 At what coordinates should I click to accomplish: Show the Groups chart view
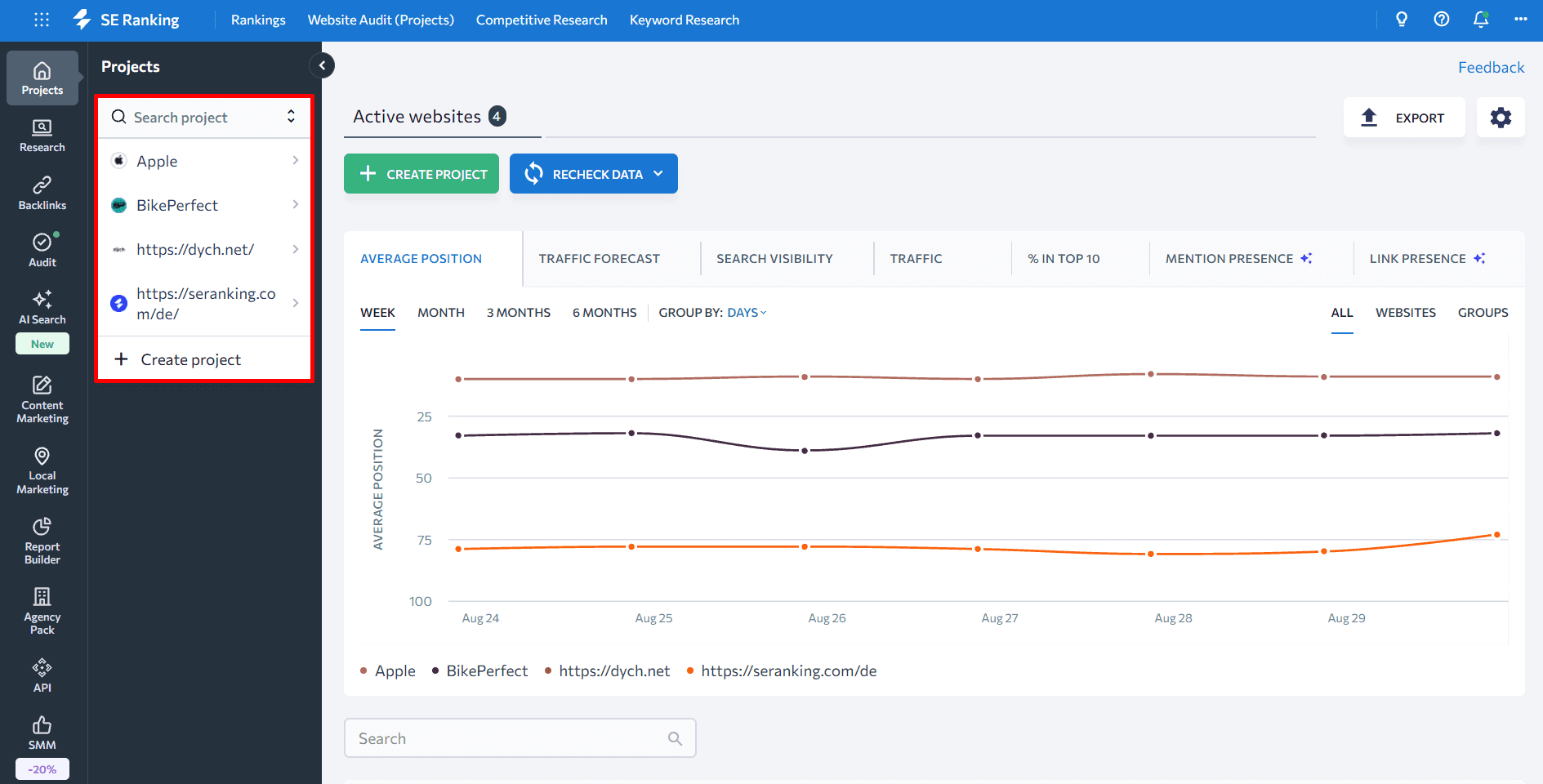1483,313
